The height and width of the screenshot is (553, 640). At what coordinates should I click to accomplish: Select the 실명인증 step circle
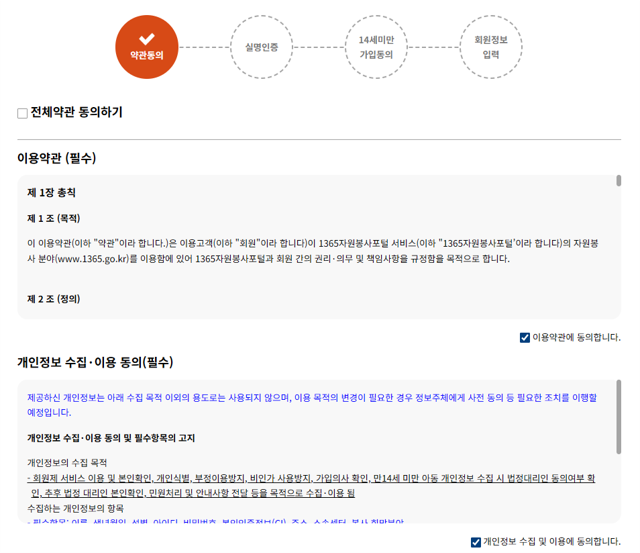(261, 46)
